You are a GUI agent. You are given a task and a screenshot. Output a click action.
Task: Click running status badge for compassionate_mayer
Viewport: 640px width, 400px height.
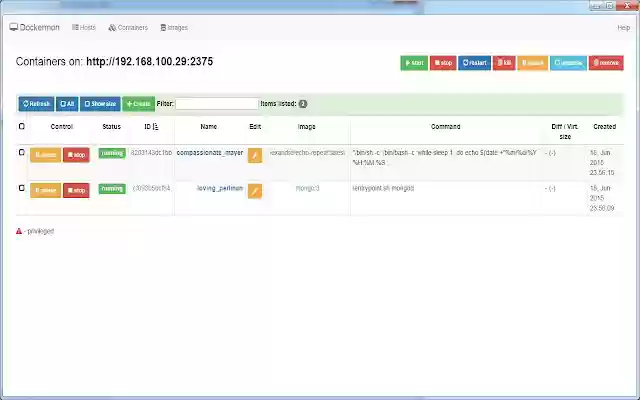[x=112, y=153]
